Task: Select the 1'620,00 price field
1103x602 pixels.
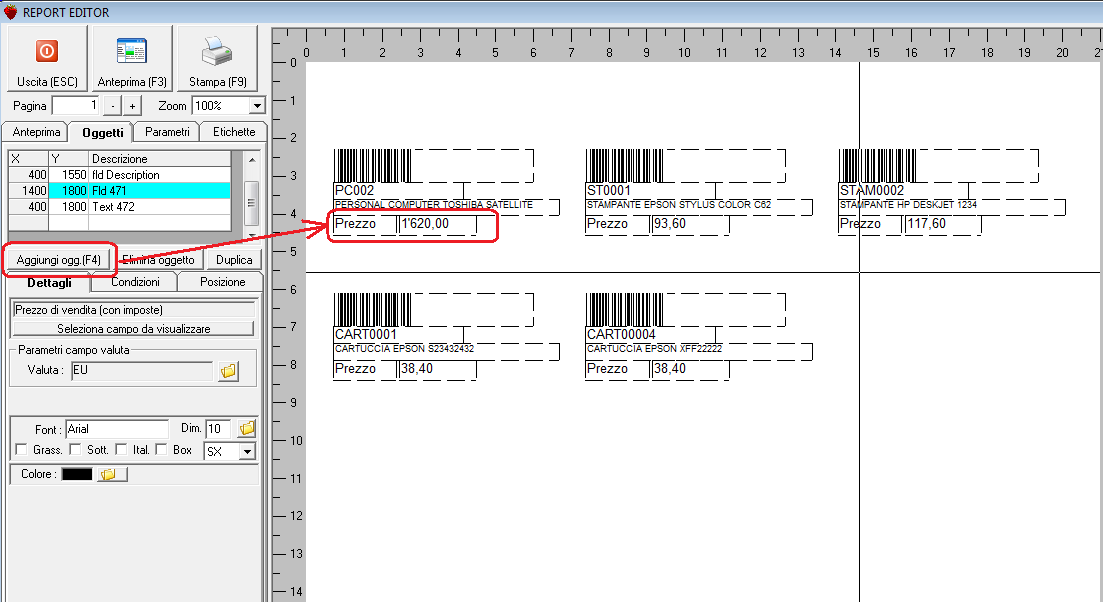Action: [425, 224]
